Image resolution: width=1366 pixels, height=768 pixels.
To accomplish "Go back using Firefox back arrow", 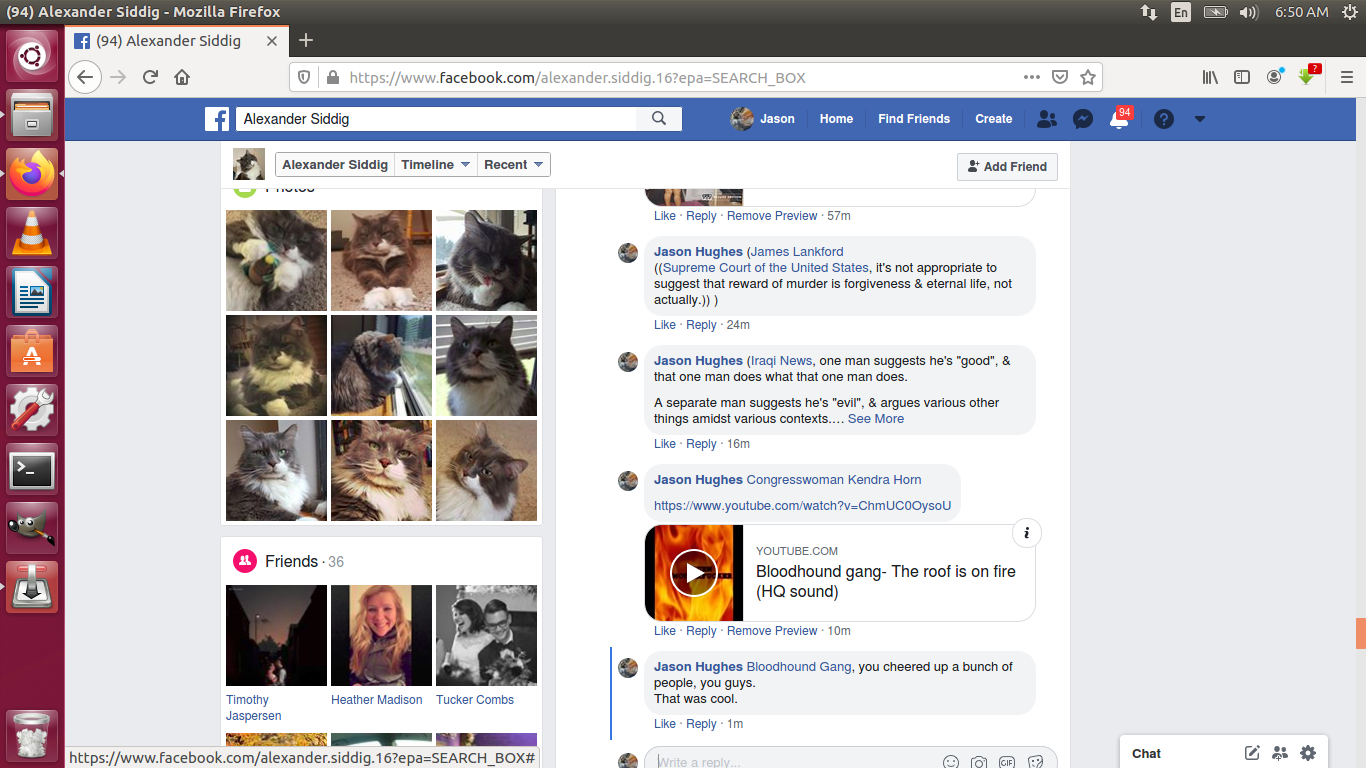I will (x=85, y=77).
